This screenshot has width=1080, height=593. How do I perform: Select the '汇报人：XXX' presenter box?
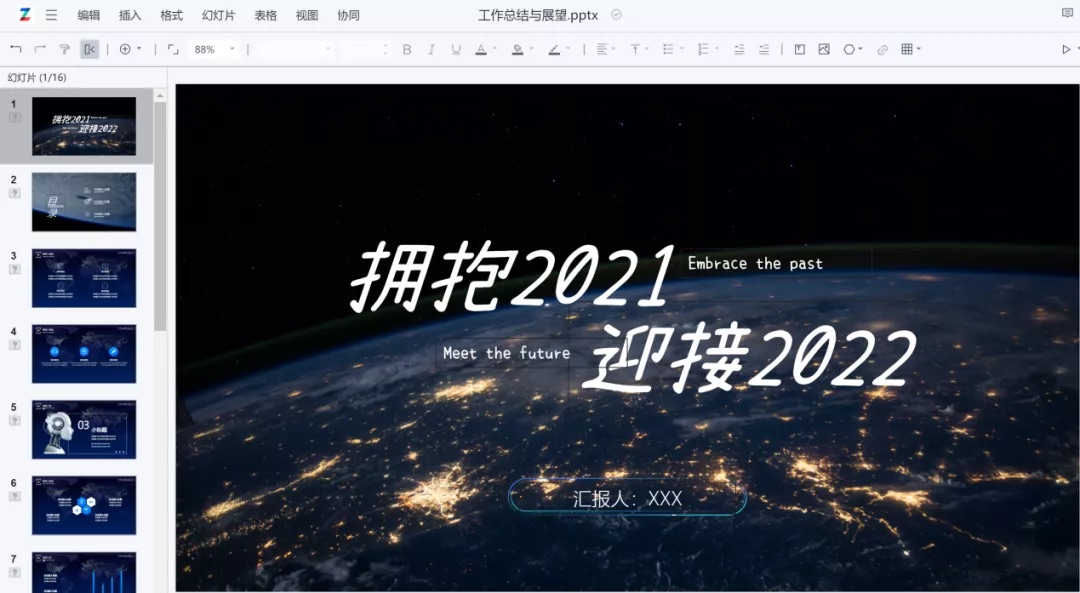(x=627, y=498)
